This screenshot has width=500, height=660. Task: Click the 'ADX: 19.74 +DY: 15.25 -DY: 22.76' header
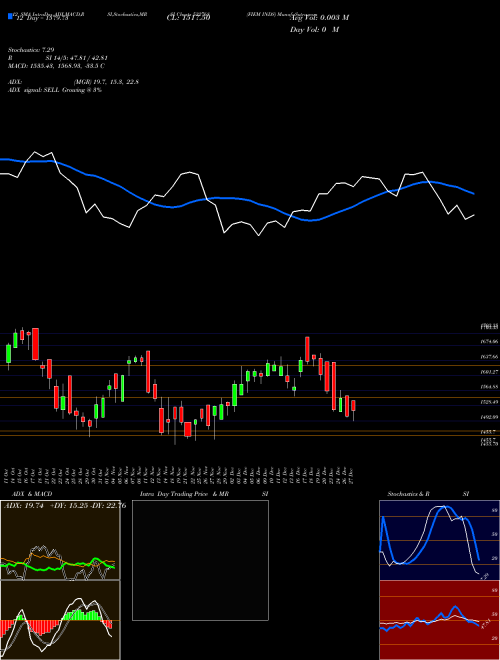65,506
